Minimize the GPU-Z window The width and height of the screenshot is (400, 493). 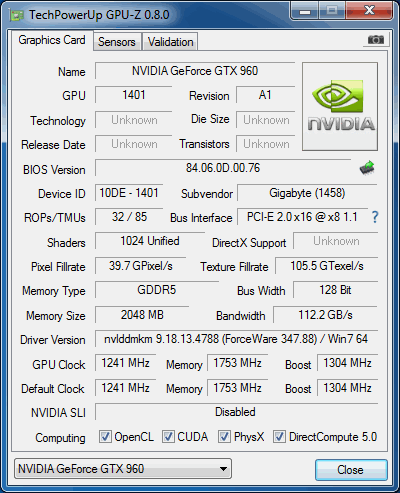point(305,11)
